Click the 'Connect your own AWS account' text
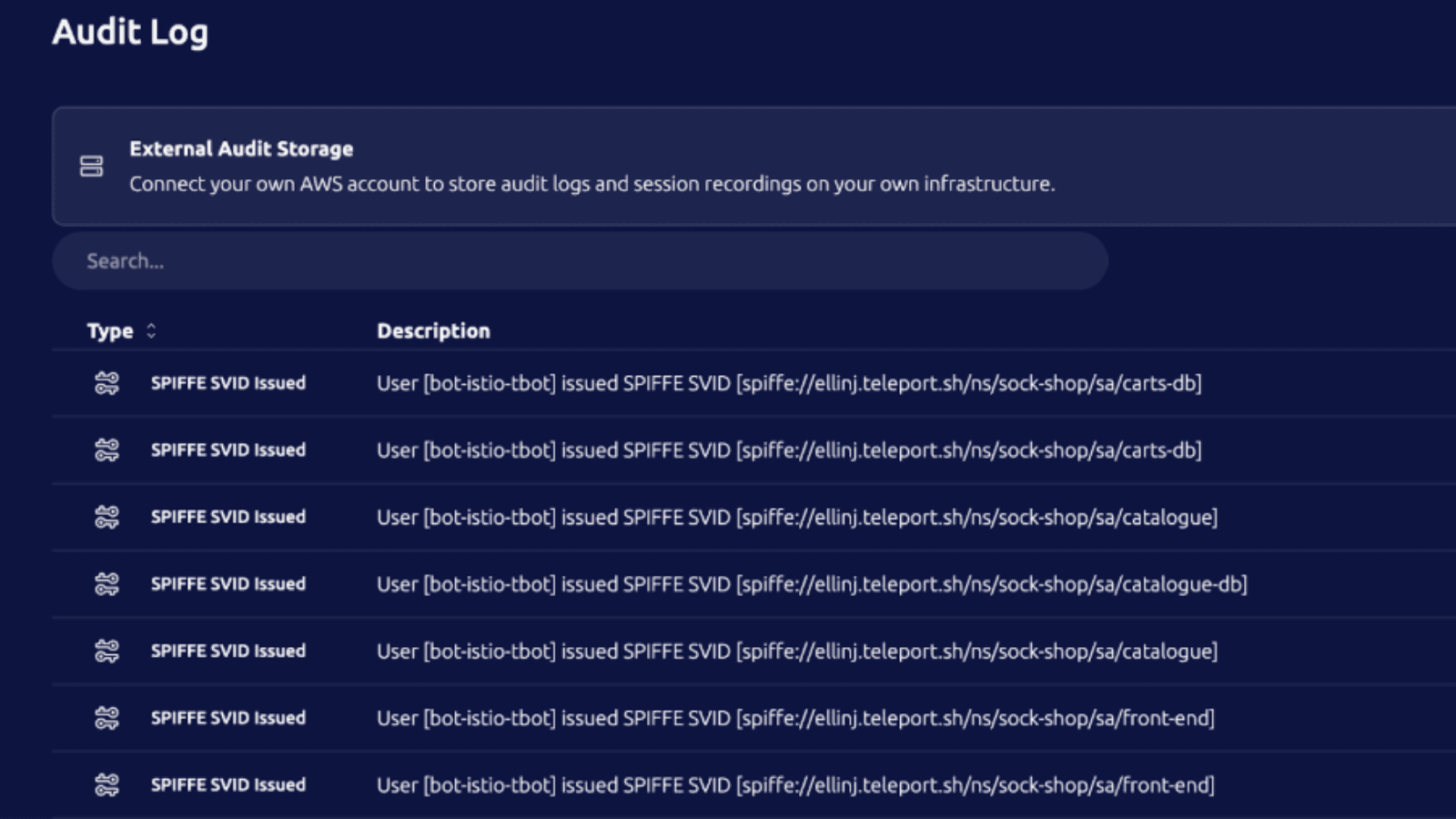Viewport: 1456px width, 819px height. (591, 184)
